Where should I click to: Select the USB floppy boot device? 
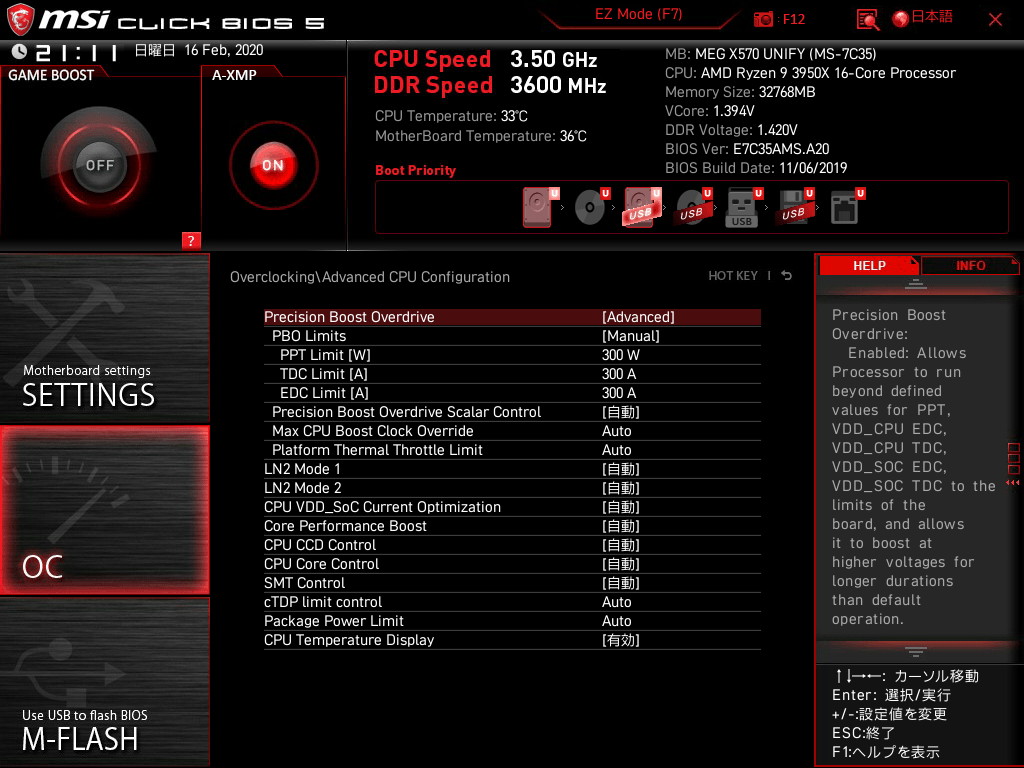point(795,207)
